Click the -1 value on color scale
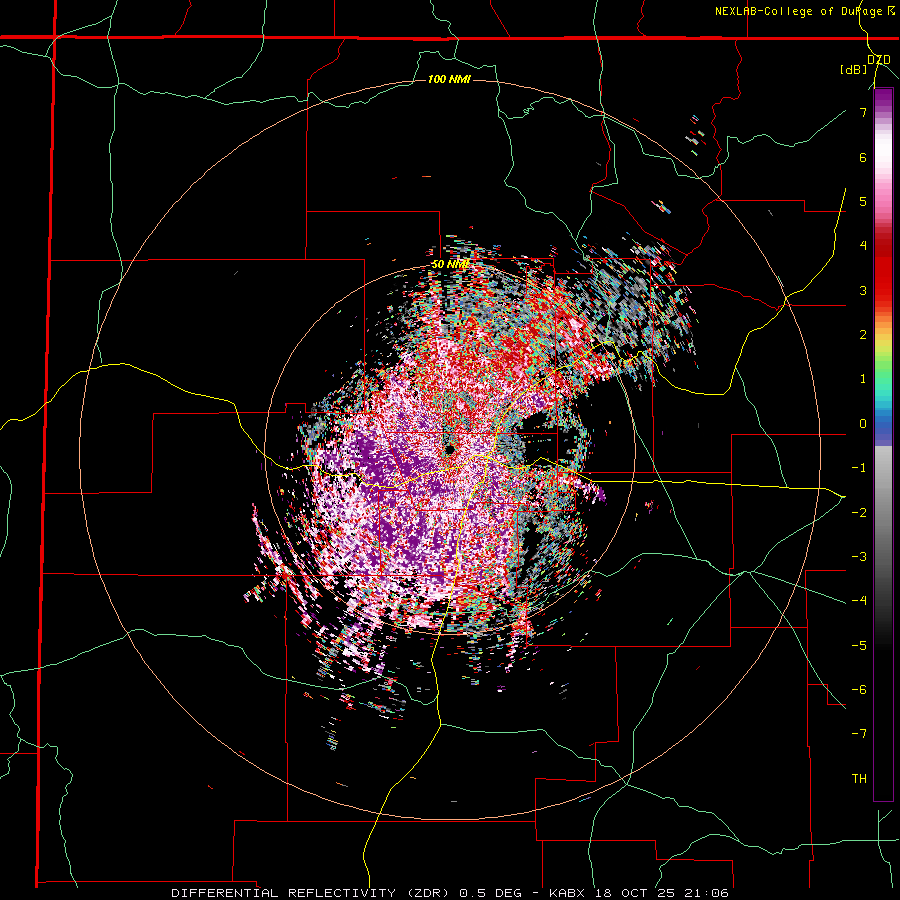The width and height of the screenshot is (900, 900). pyautogui.click(x=859, y=468)
